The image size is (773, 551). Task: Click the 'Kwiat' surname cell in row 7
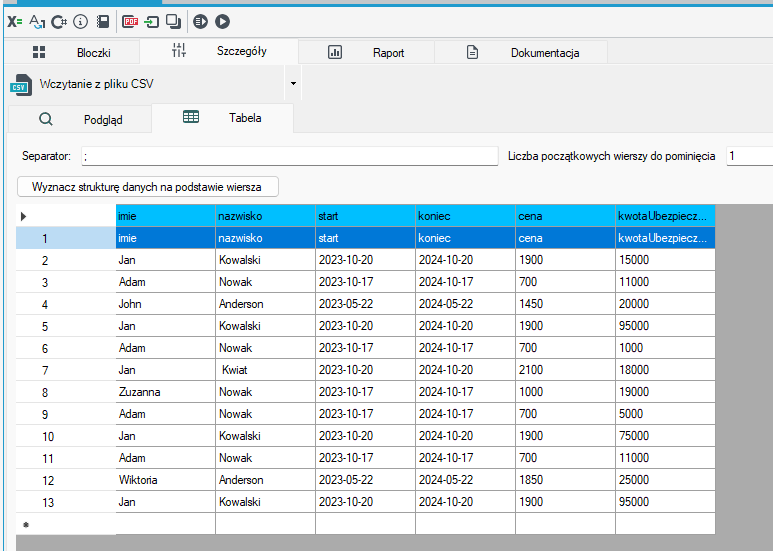click(x=266, y=370)
